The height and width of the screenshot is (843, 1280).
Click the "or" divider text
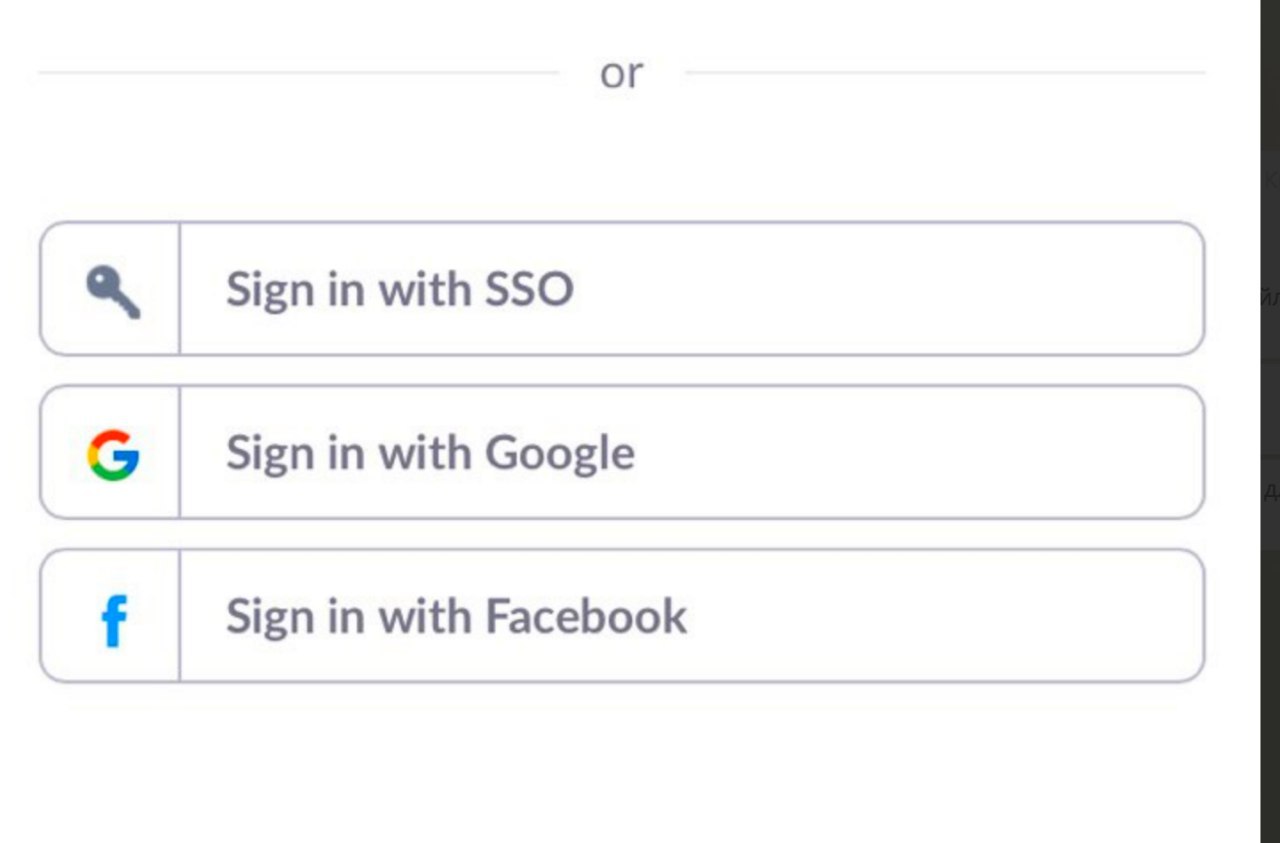(x=621, y=74)
